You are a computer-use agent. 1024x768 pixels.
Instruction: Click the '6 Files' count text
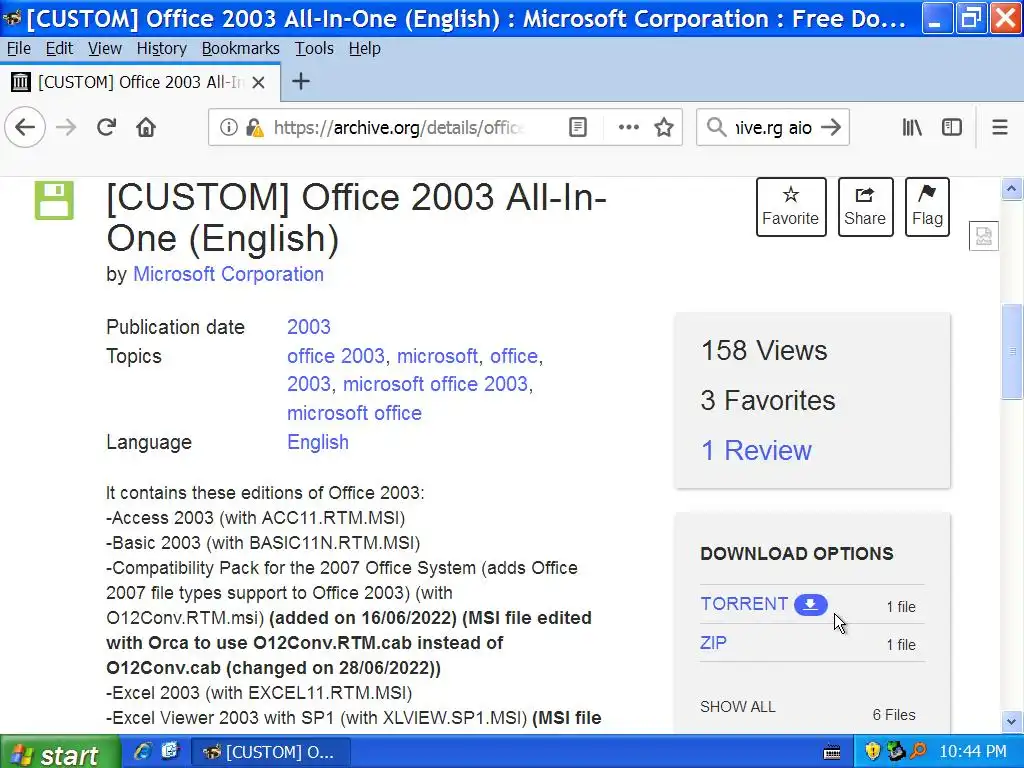(x=894, y=714)
